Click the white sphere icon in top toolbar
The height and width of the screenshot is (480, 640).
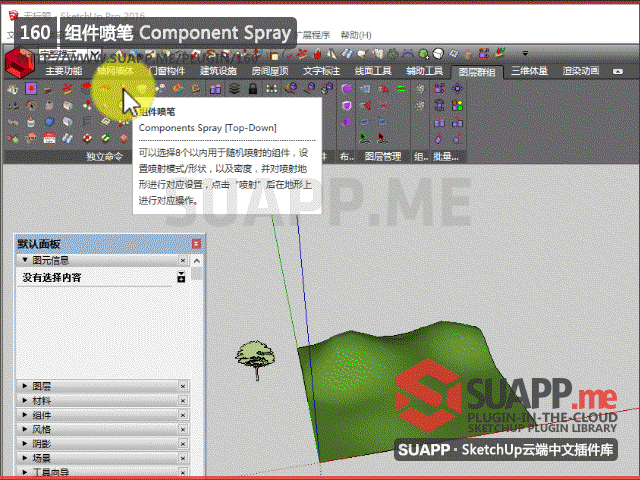tap(438, 53)
